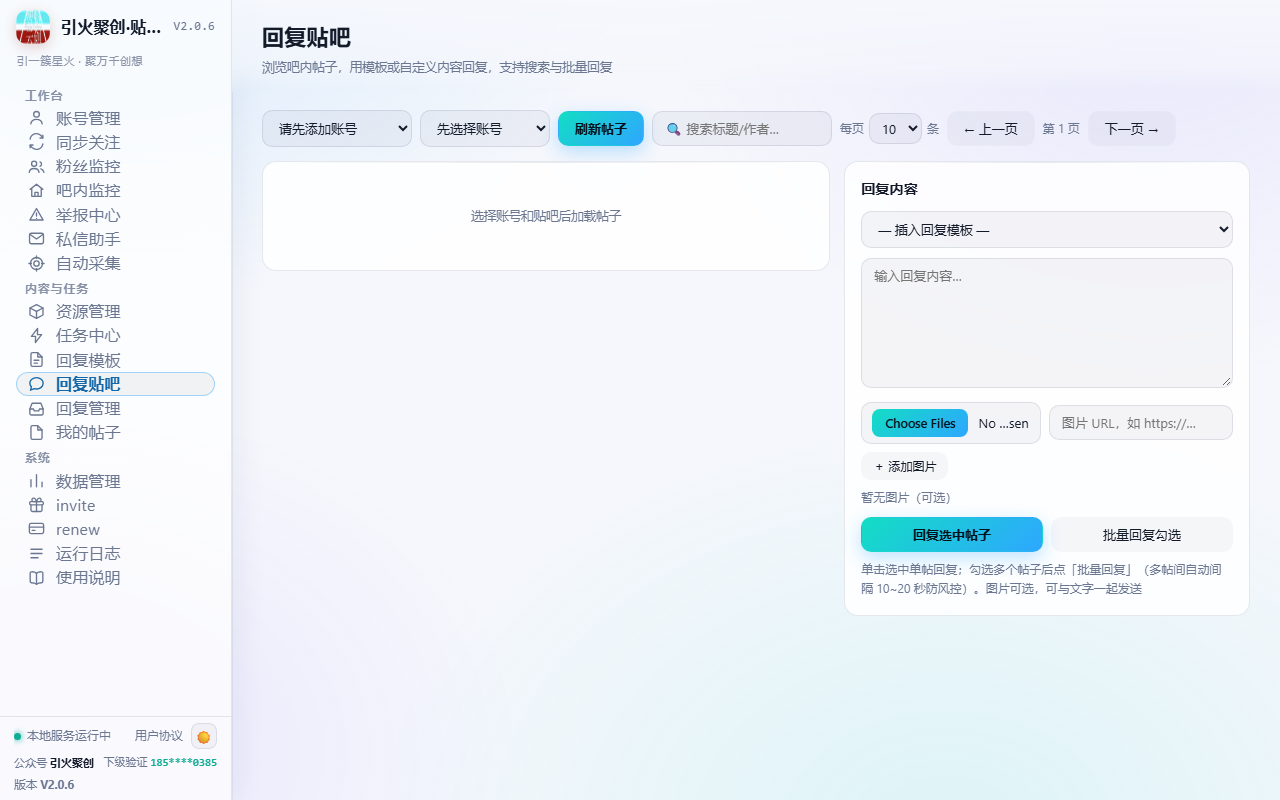This screenshot has width=1280, height=800.
Task: Click the 回复选中帖子 button
Action: [952, 535]
